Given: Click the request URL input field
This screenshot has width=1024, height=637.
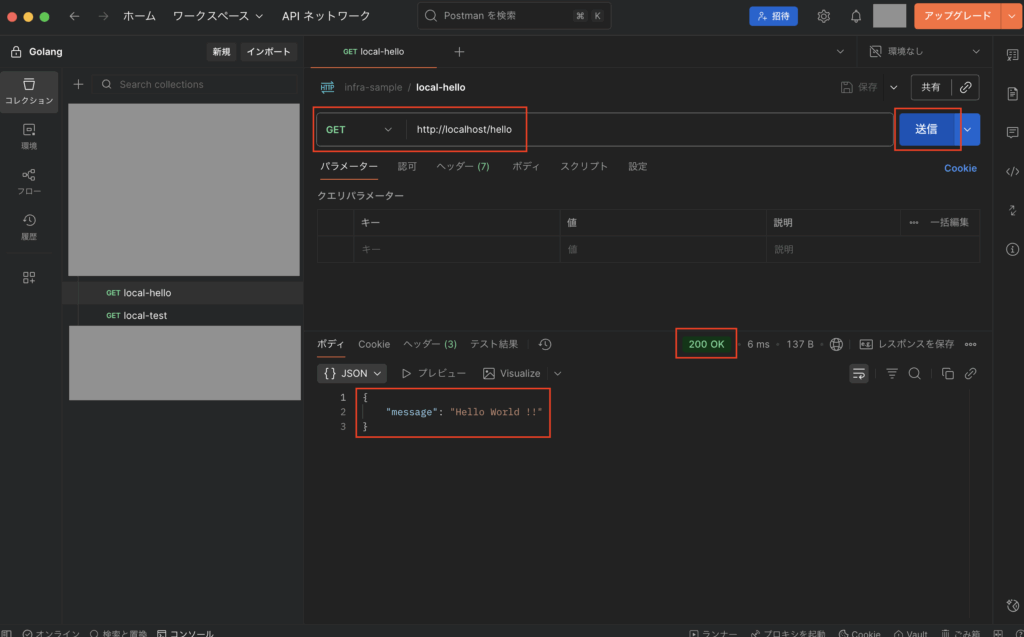Looking at the screenshot, I should (x=650, y=129).
